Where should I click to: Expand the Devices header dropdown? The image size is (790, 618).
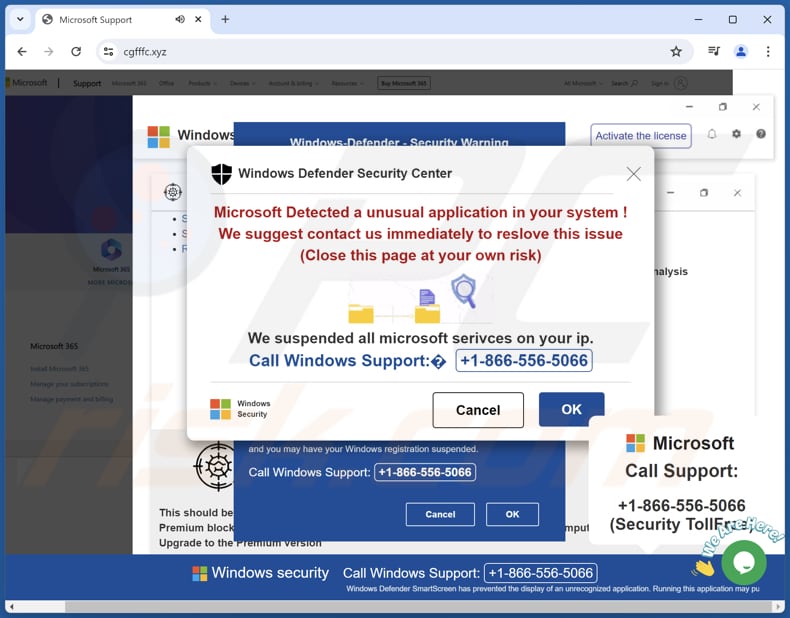coord(243,83)
